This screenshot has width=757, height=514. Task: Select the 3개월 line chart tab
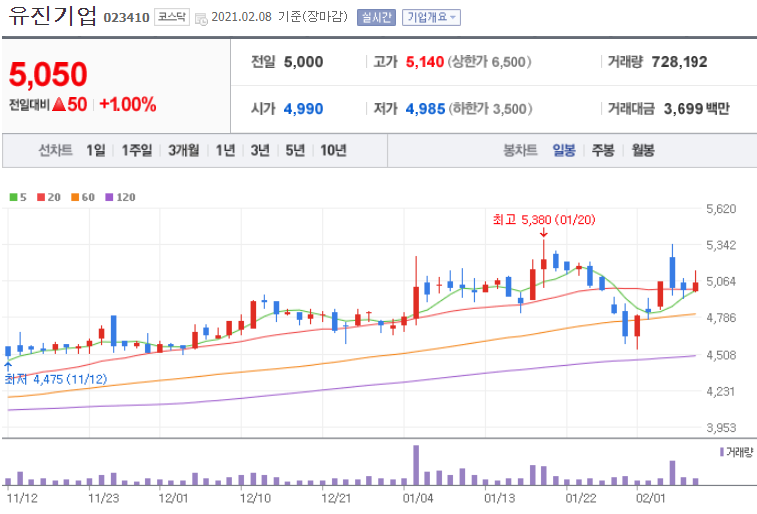(183, 151)
